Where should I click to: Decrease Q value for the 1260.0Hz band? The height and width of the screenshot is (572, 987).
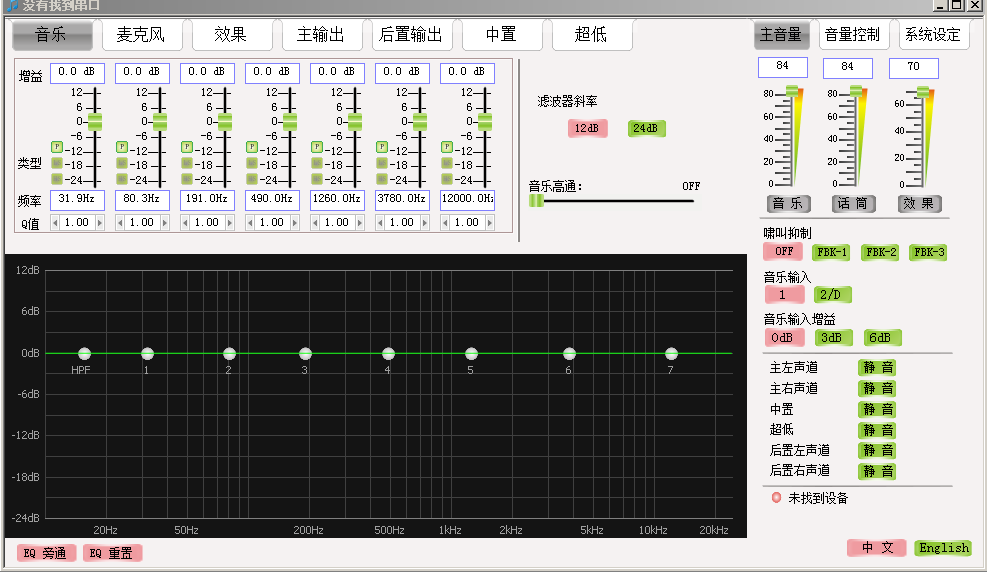(315, 223)
